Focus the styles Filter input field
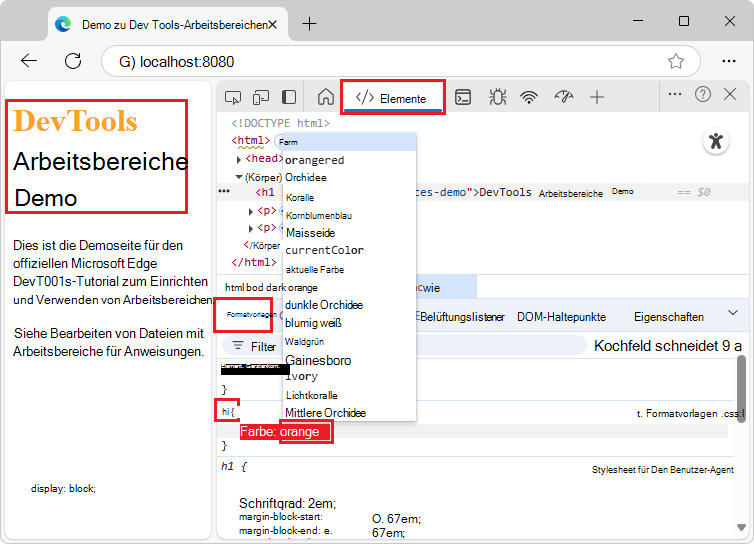Image resolution: width=754 pixels, height=544 pixels. [404, 346]
